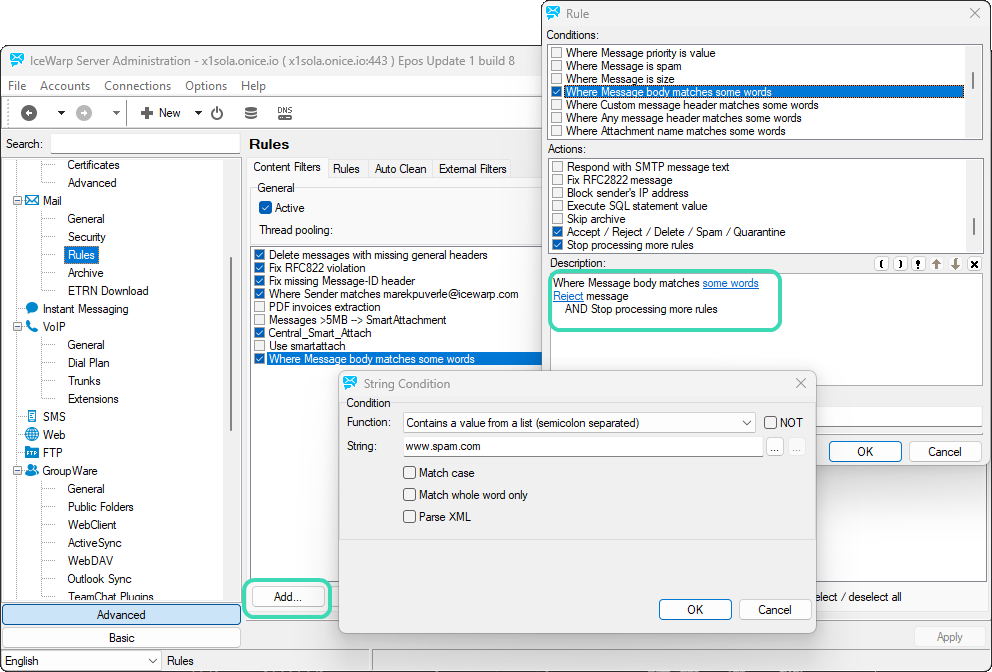This screenshot has height=672, width=992.
Task: Uncheck Stop processing more rules action
Action: (557, 245)
